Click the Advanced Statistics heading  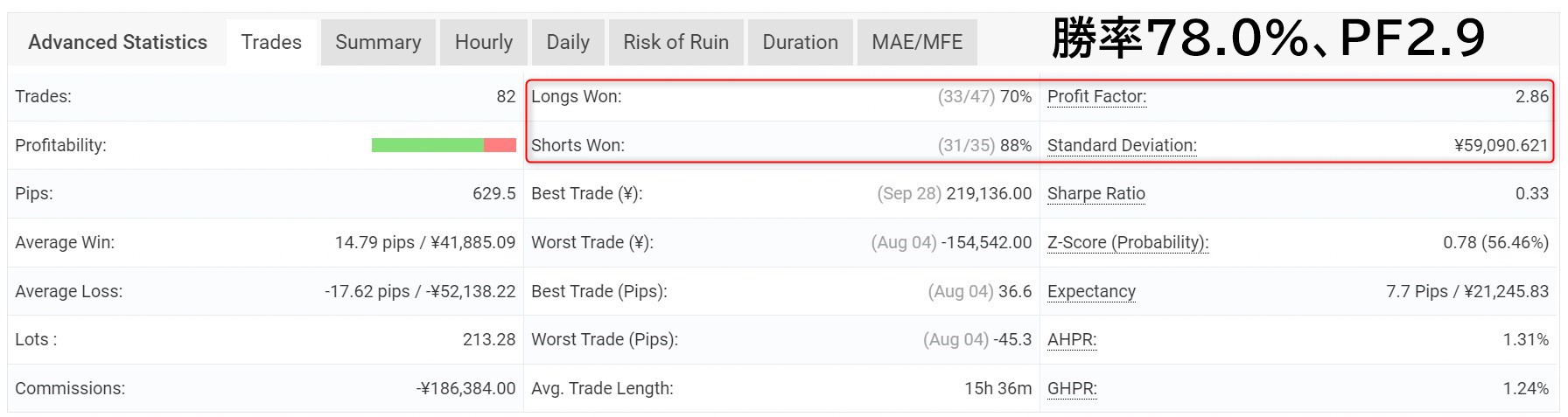(117, 42)
